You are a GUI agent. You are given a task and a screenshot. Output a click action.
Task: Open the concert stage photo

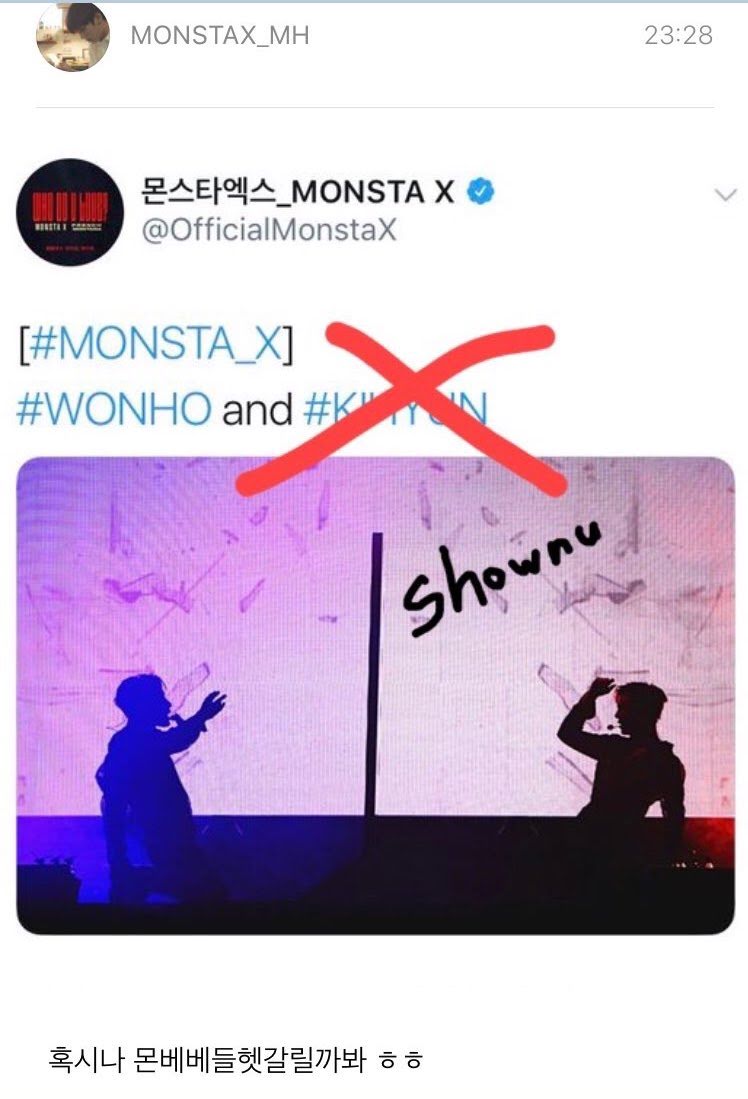[x=375, y=695]
